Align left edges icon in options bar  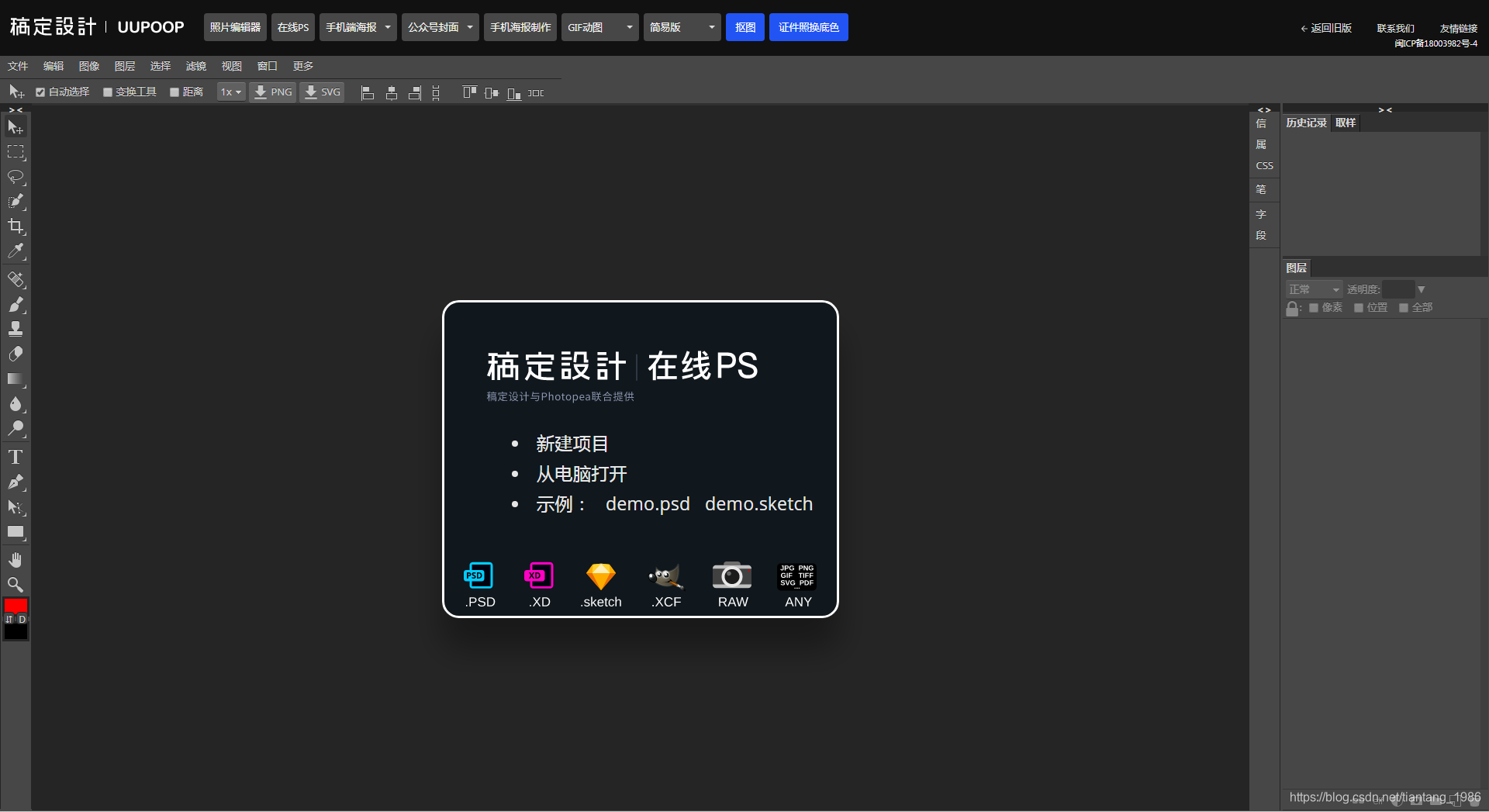pos(368,93)
